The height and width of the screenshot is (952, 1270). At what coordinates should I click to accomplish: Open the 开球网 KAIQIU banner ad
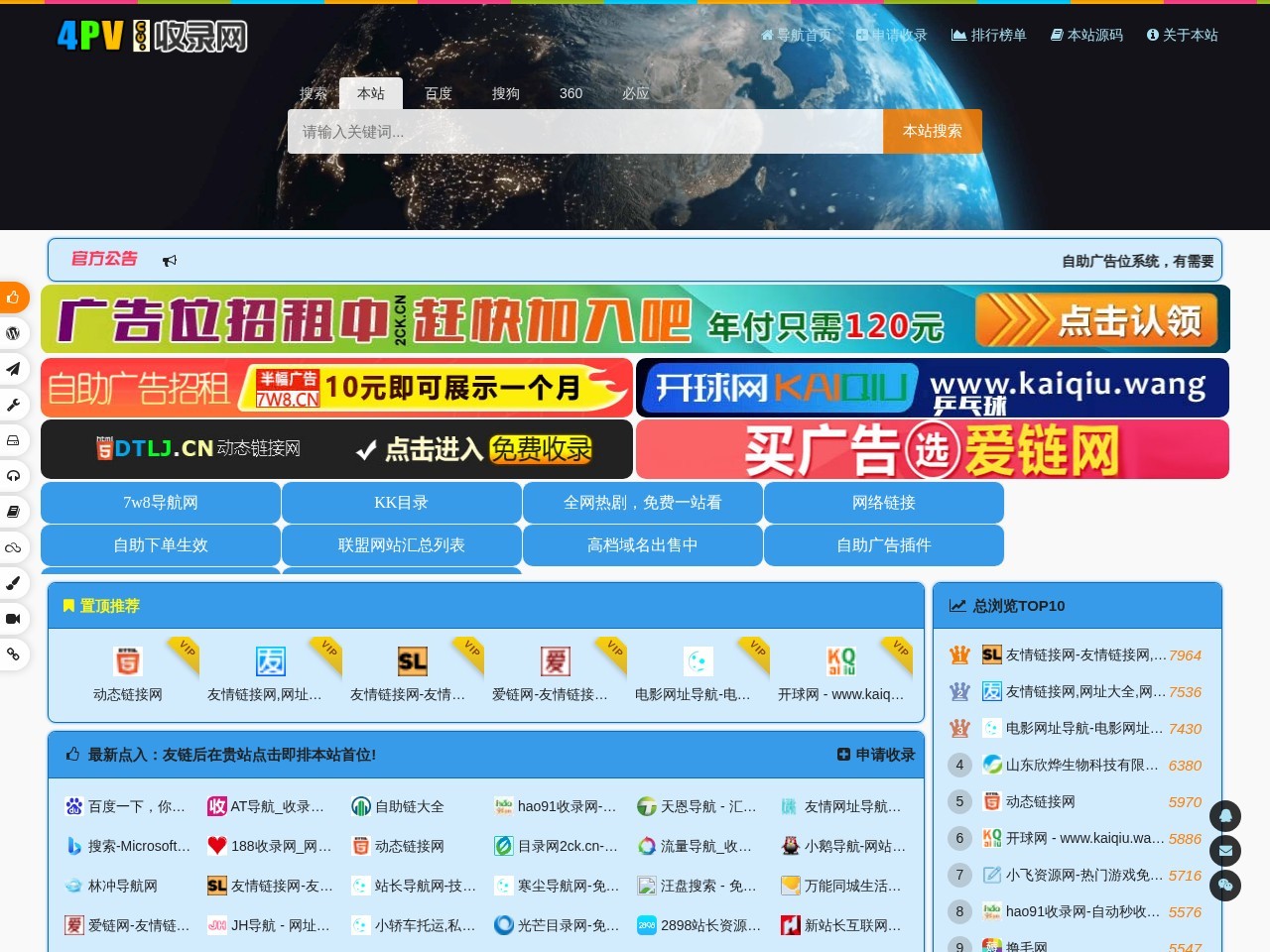click(933, 387)
